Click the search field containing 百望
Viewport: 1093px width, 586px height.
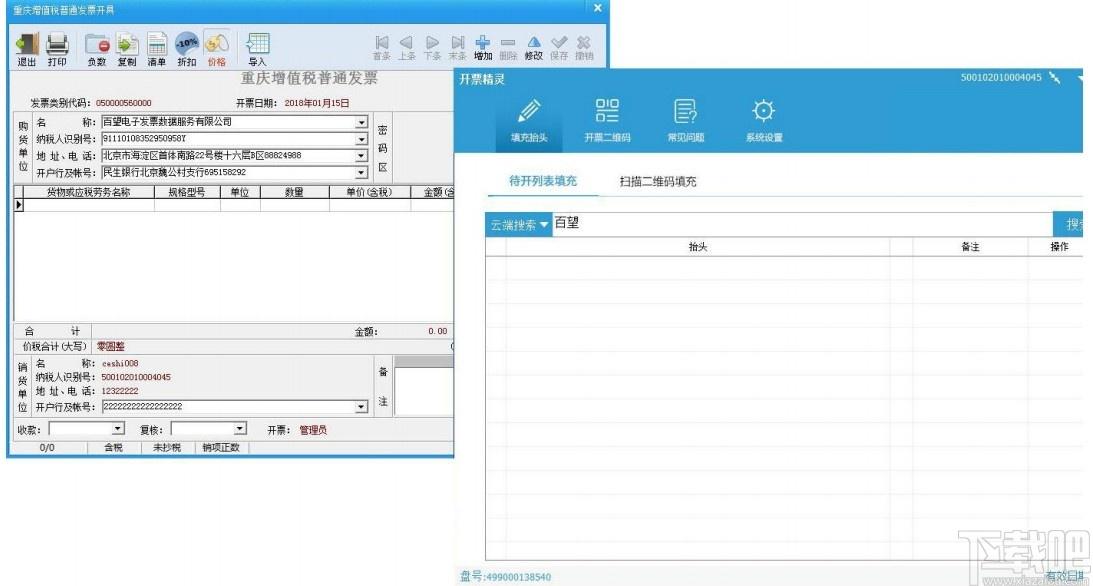point(802,224)
